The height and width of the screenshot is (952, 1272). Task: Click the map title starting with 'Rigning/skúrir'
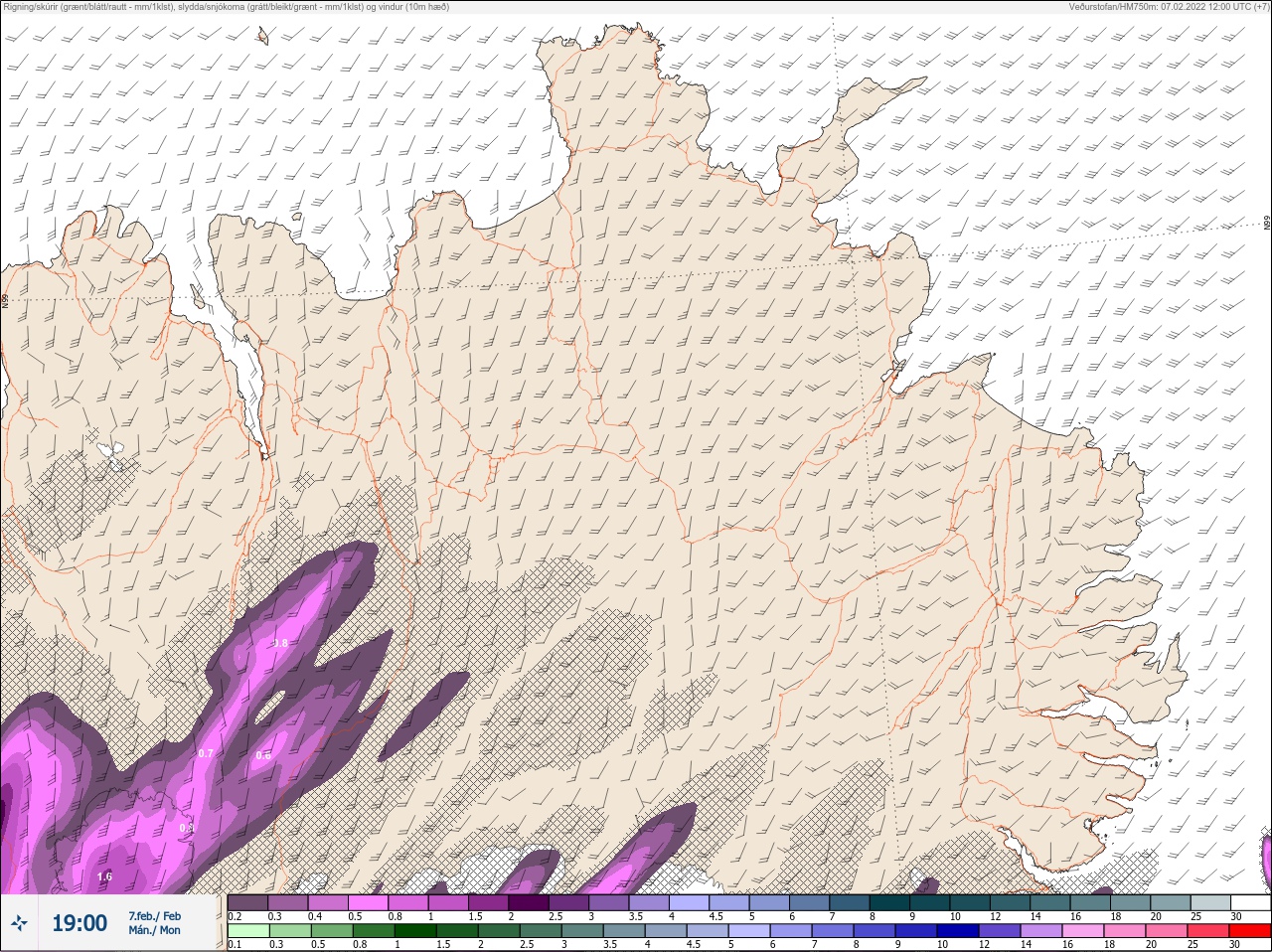(226, 7)
